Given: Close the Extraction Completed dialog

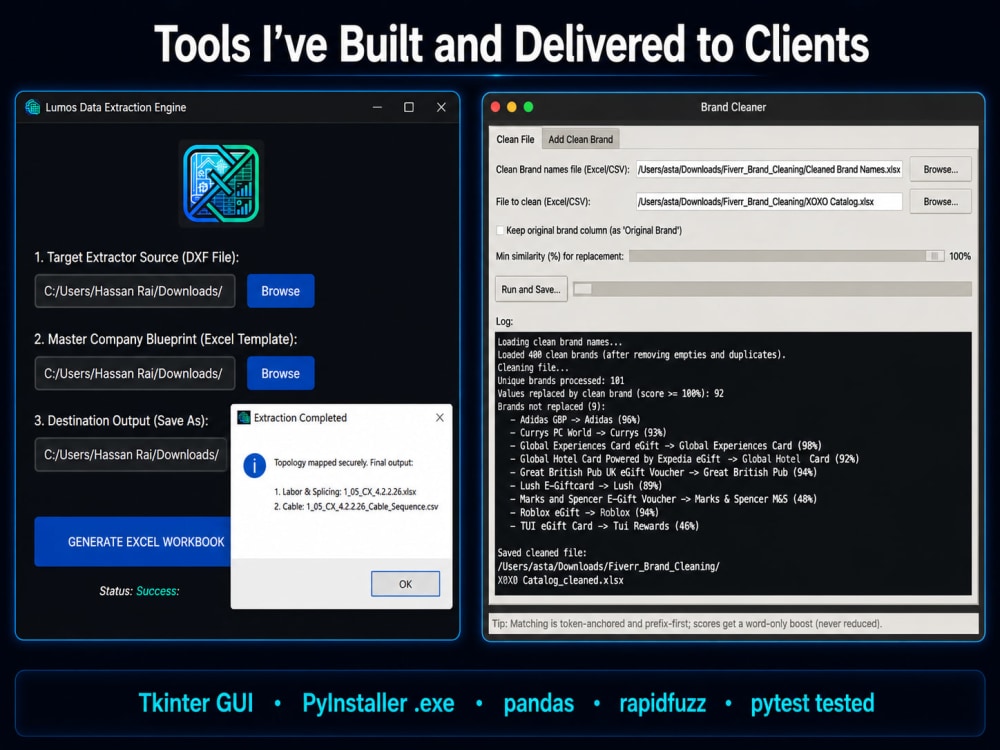Looking at the screenshot, I should click(x=439, y=418).
